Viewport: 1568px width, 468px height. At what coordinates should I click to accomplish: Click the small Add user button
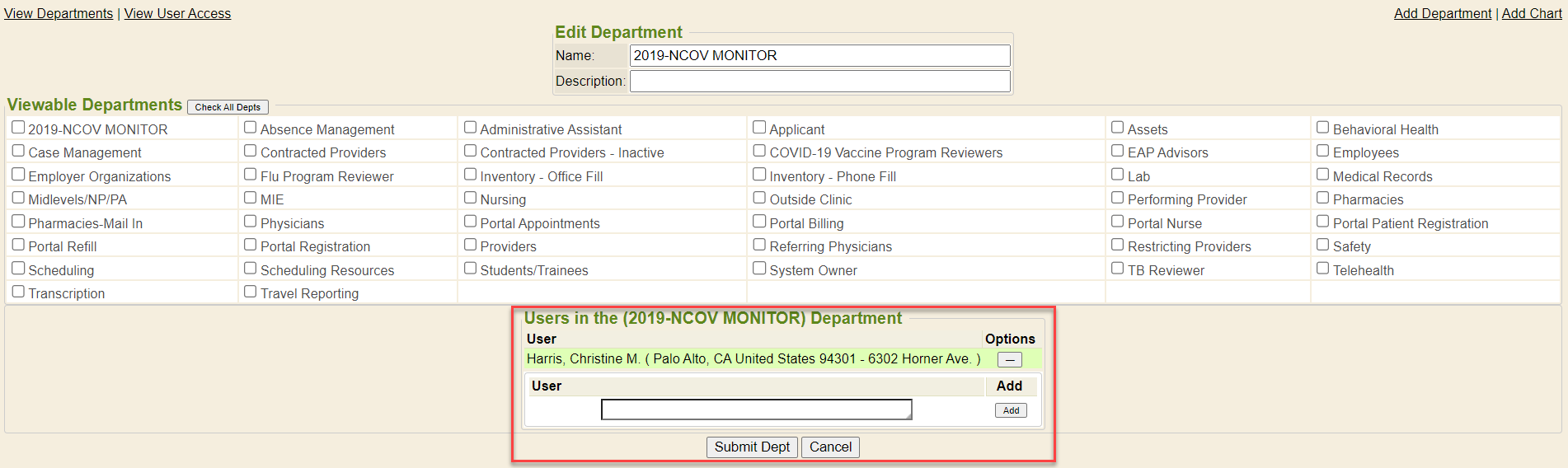point(1011,410)
